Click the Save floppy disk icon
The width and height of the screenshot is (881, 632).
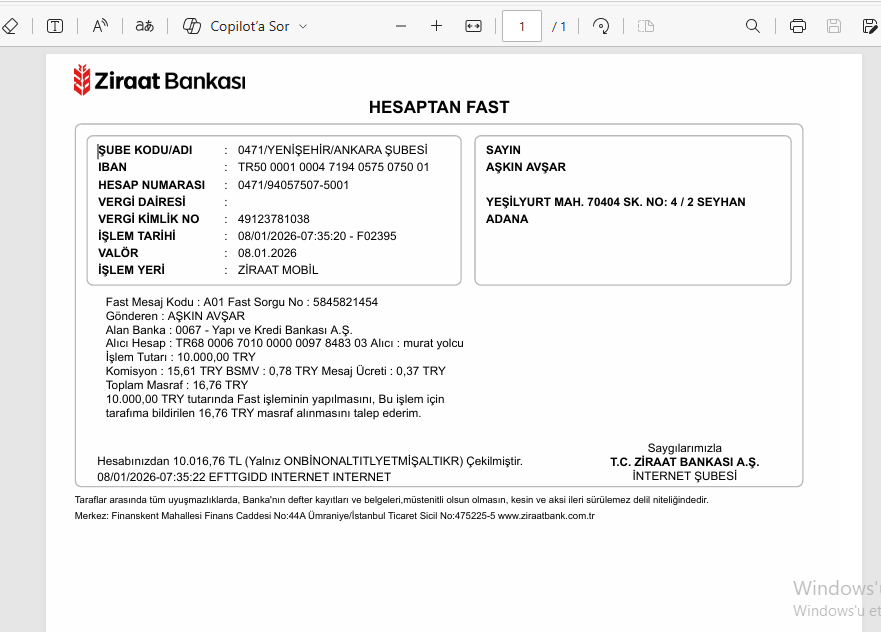834,26
